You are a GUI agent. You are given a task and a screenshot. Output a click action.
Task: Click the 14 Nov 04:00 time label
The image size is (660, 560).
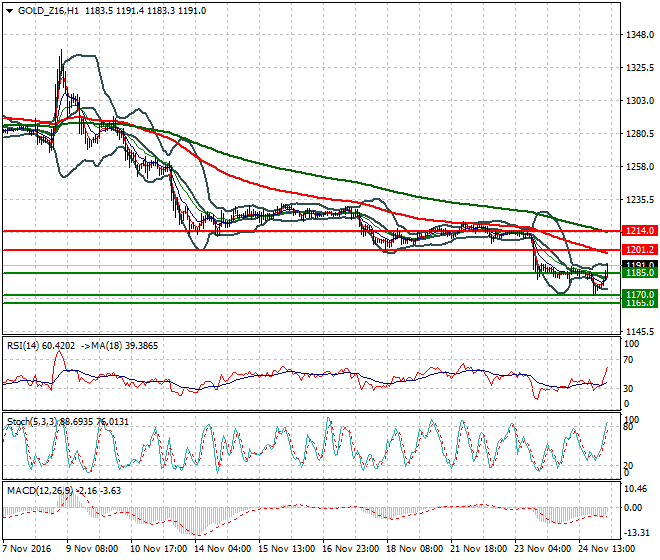[x=222, y=549]
